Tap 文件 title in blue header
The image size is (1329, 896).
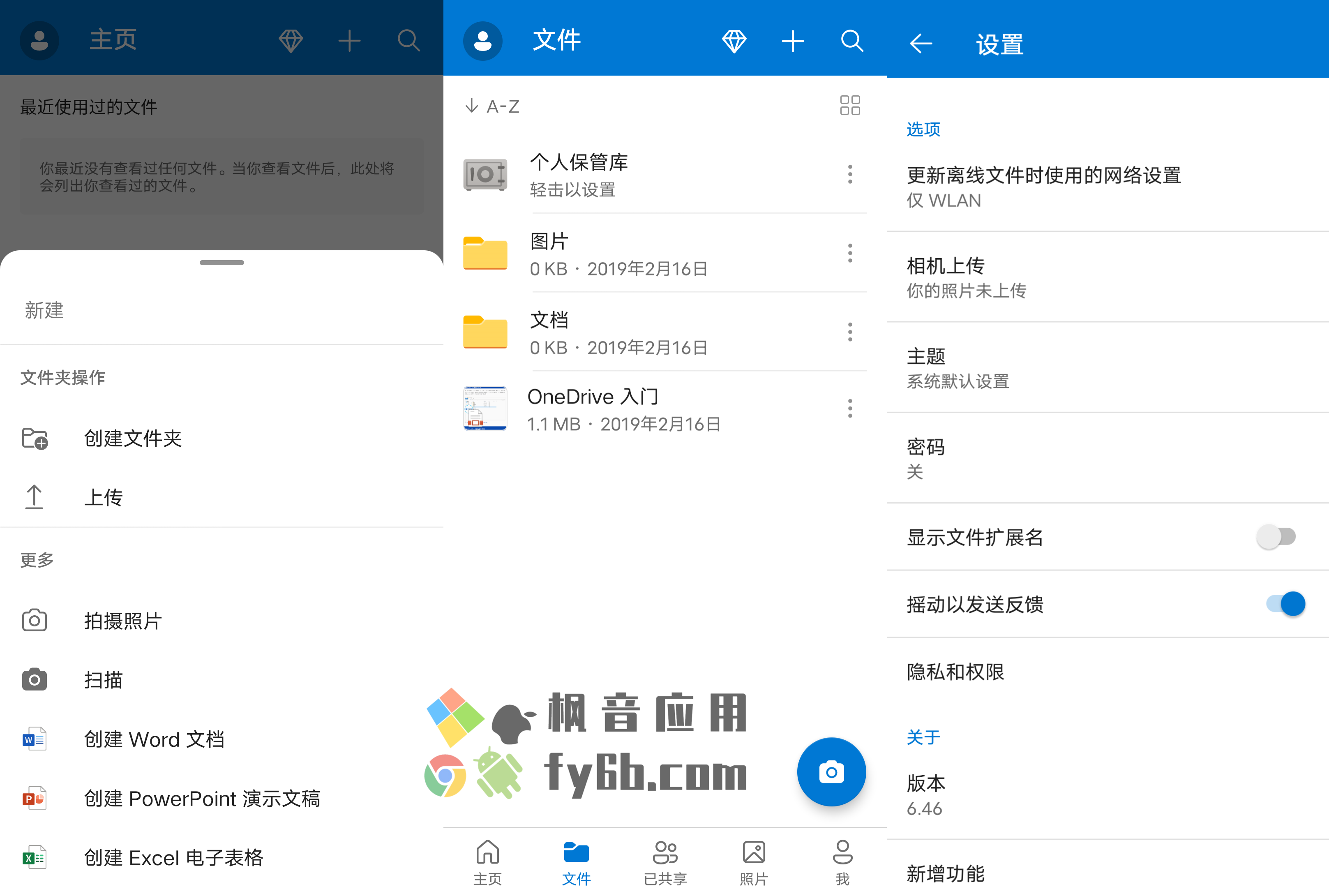[x=557, y=40]
